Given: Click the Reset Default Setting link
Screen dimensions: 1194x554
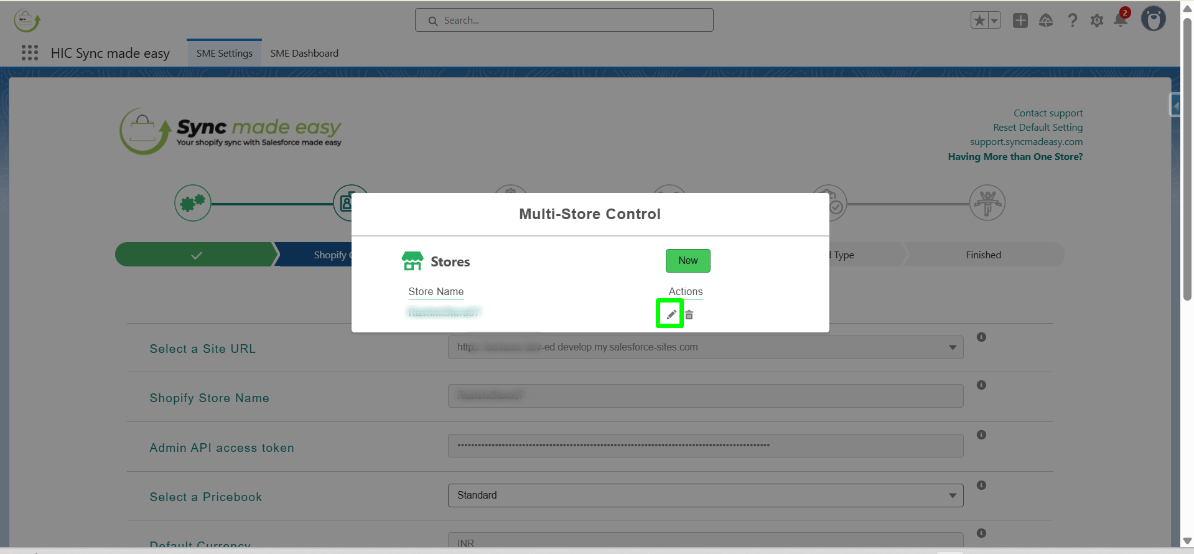Looking at the screenshot, I should 1038,128.
